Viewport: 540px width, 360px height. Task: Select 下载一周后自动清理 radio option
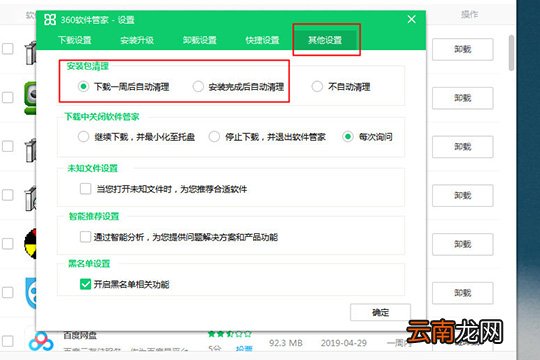tap(83, 86)
